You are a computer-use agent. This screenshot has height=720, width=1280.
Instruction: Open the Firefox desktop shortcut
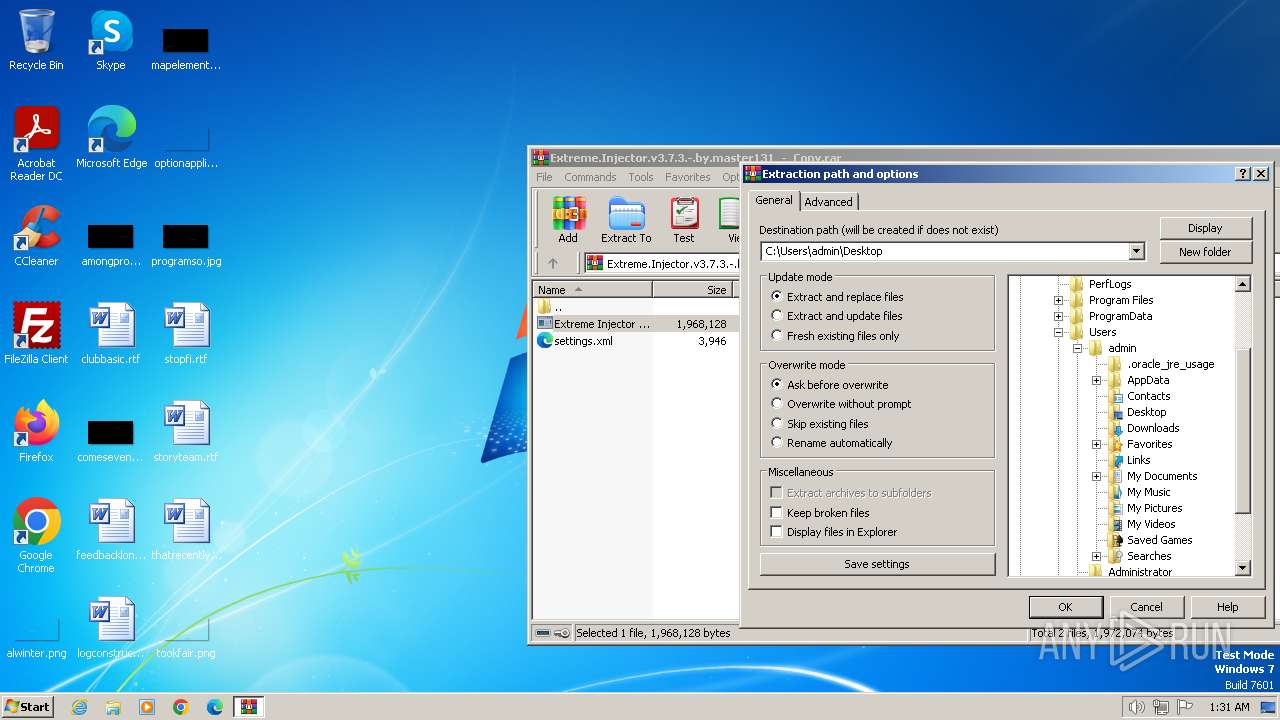[36, 432]
